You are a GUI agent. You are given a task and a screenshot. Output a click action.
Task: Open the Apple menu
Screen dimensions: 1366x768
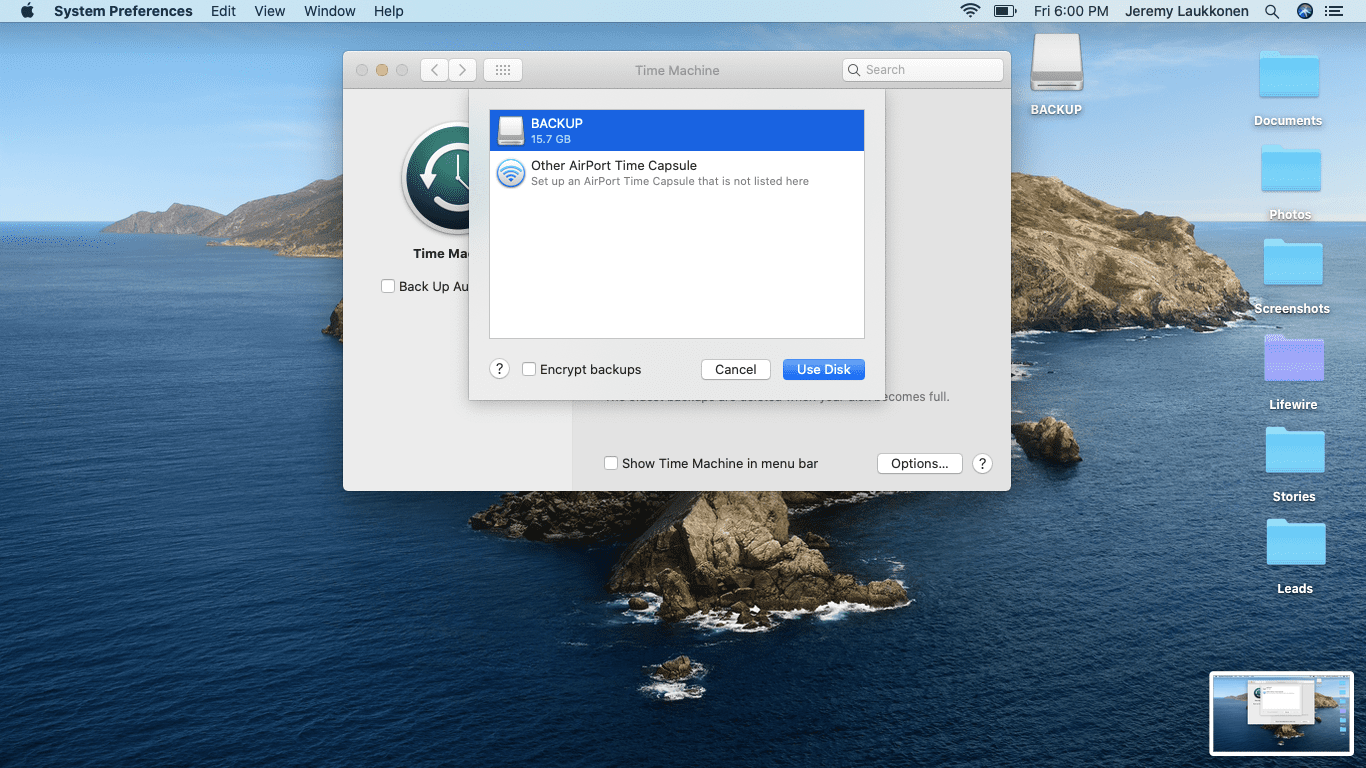27,11
